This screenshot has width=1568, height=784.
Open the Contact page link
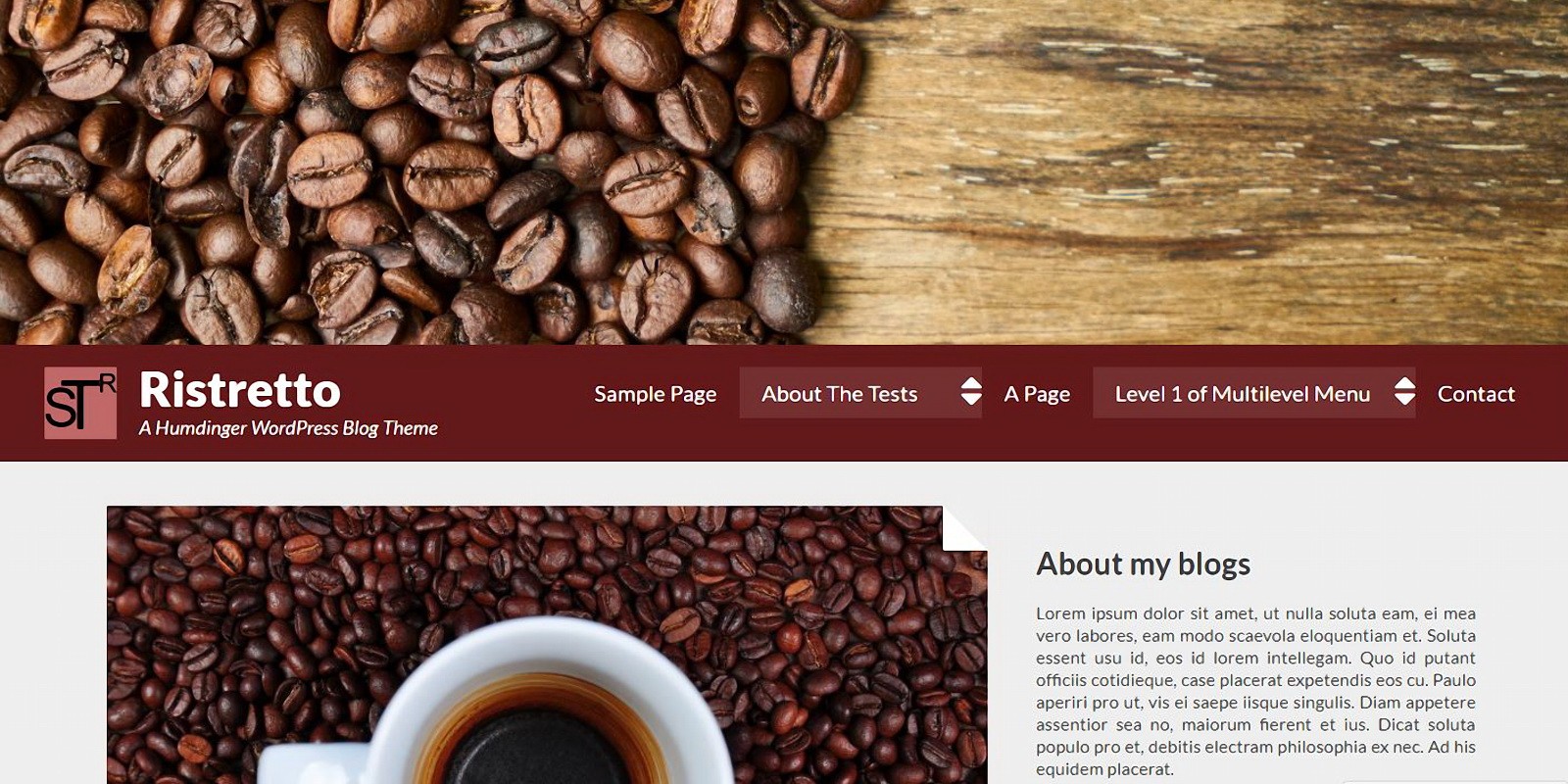pyautogui.click(x=1476, y=394)
